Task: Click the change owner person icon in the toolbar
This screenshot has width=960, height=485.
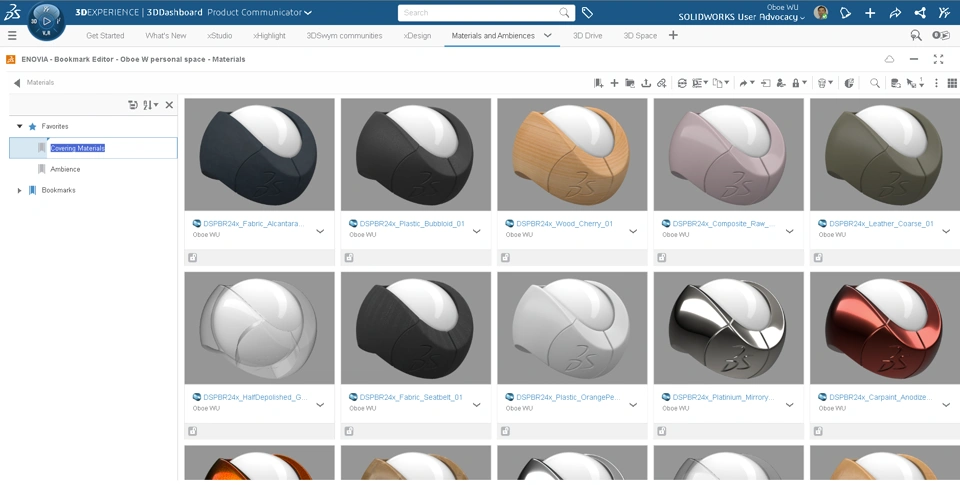Action: point(781,83)
